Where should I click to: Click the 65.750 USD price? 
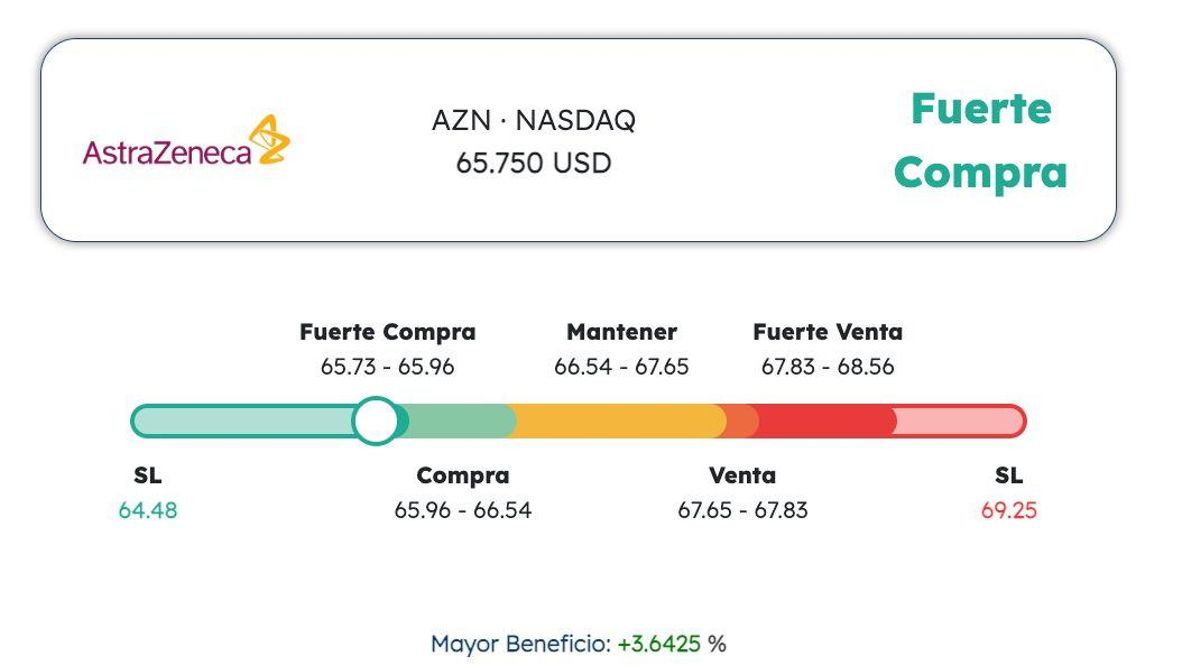[x=533, y=163]
